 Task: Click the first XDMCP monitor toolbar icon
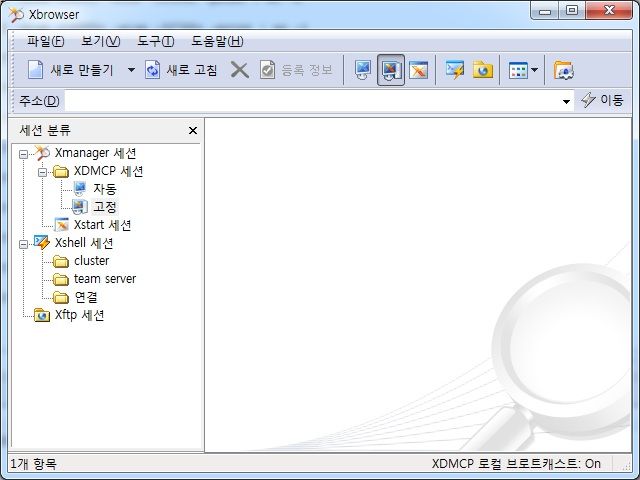point(362,70)
